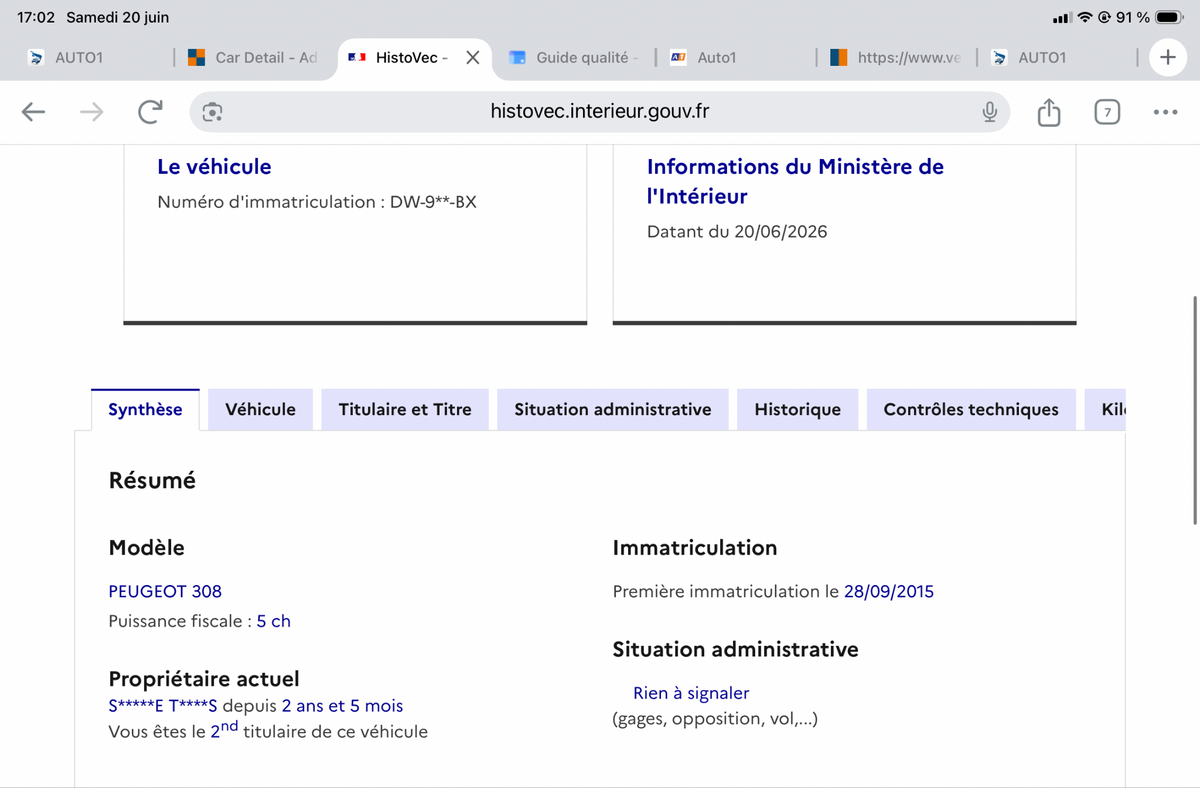Open the share sheet icon

pos(1048,112)
